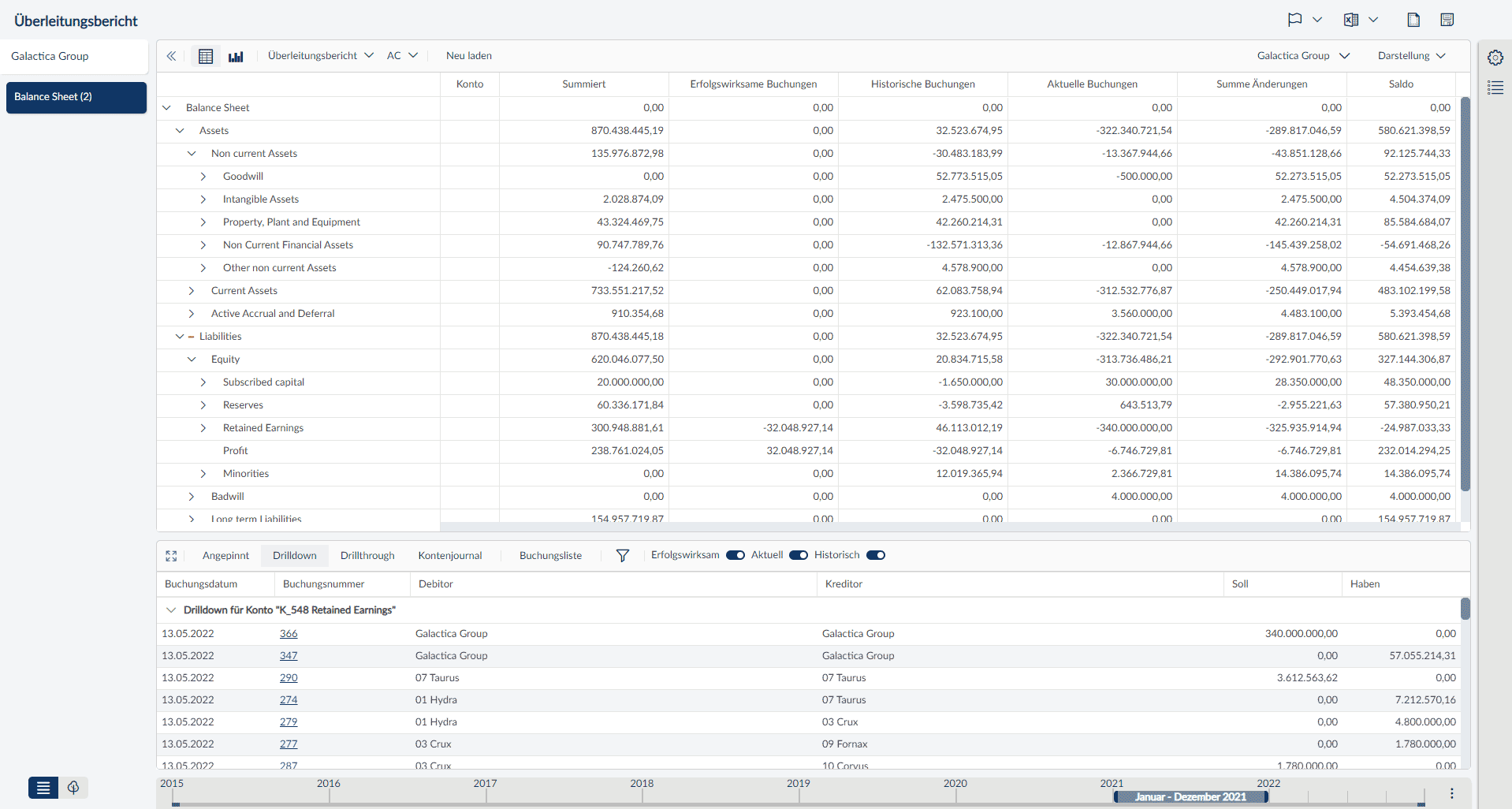The image size is (1512, 809).
Task: Expand the Other non current Assets row
Action: point(203,268)
